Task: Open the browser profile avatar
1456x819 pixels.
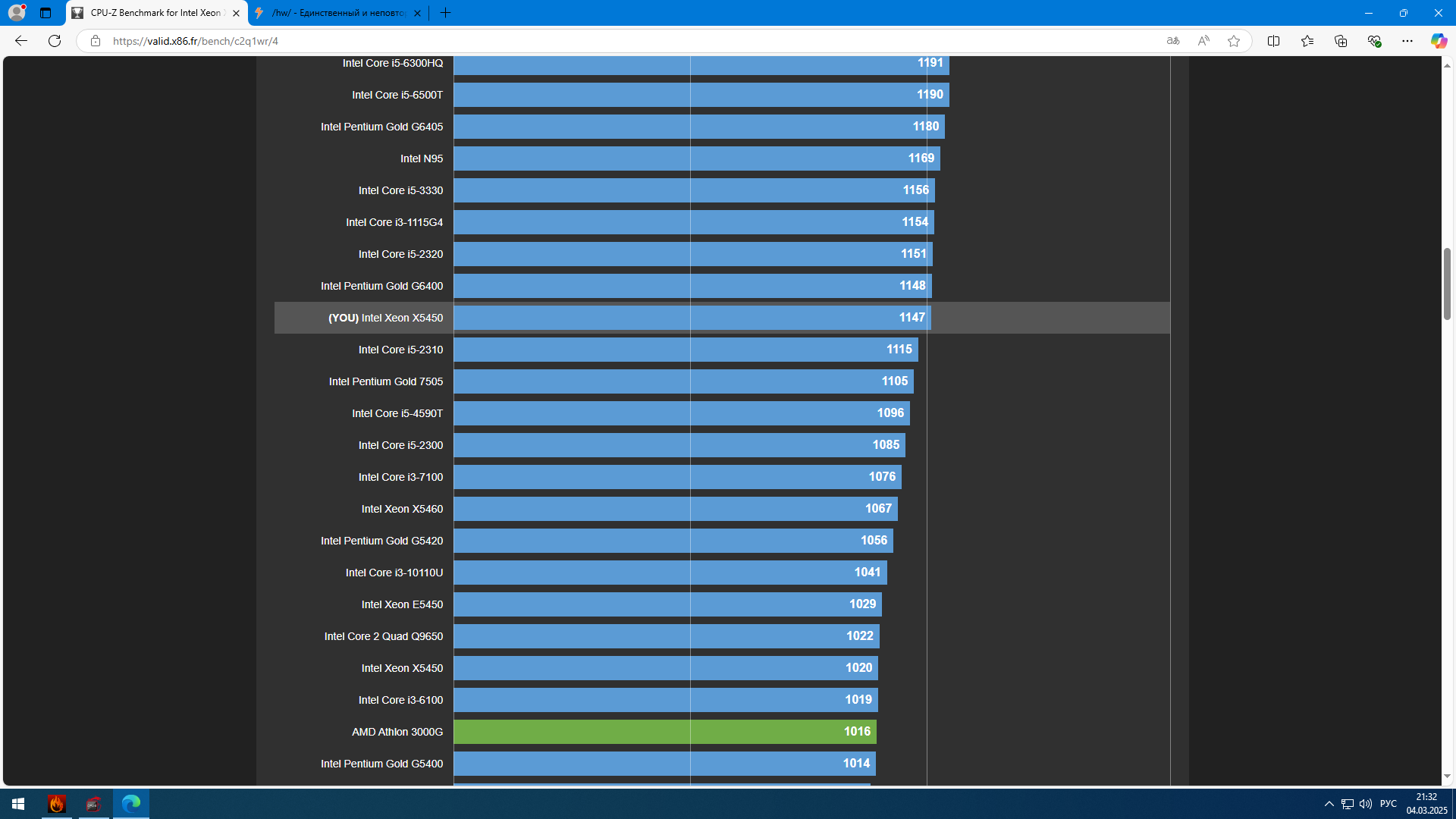Action: (17, 13)
